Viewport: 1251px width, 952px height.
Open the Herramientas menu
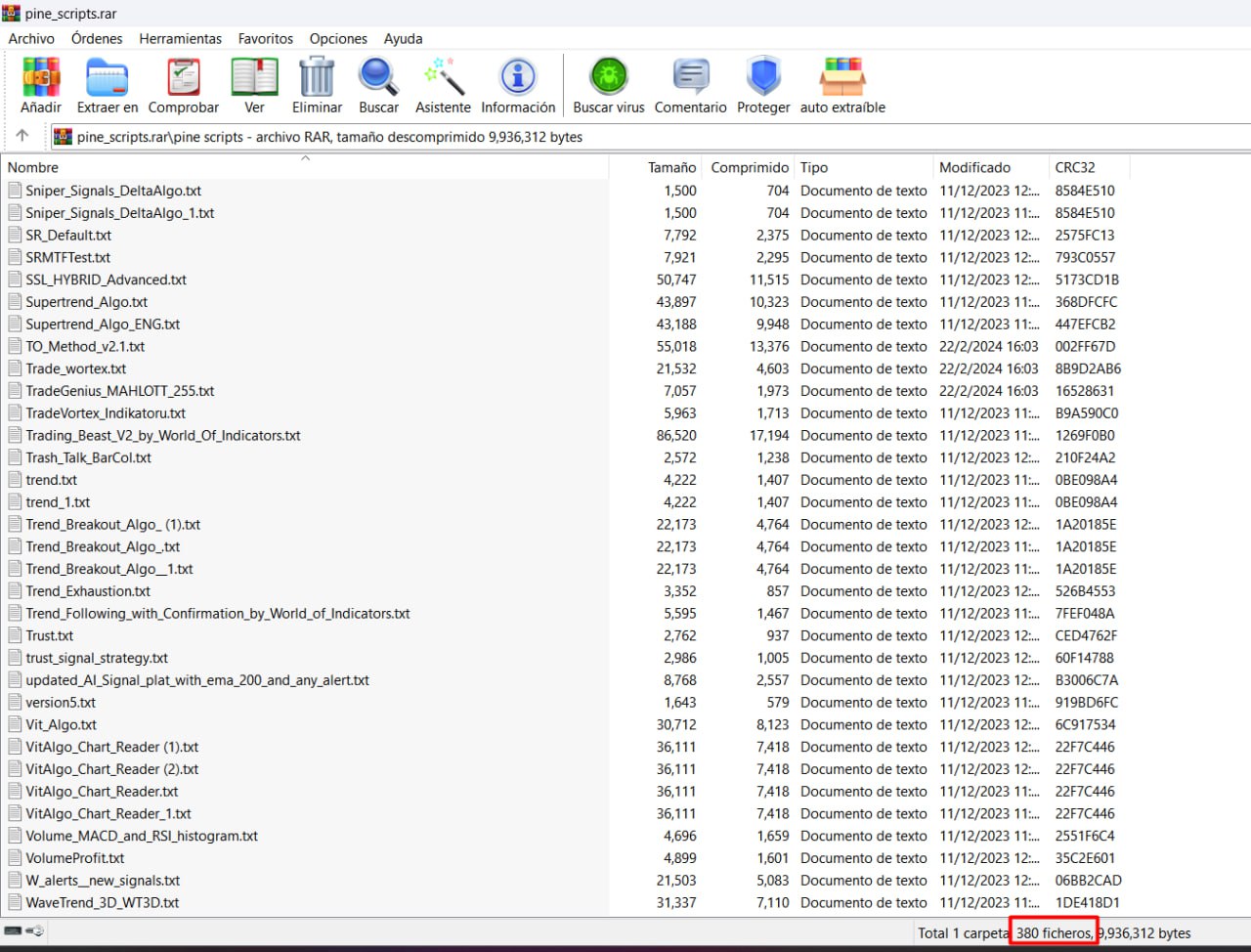(181, 38)
